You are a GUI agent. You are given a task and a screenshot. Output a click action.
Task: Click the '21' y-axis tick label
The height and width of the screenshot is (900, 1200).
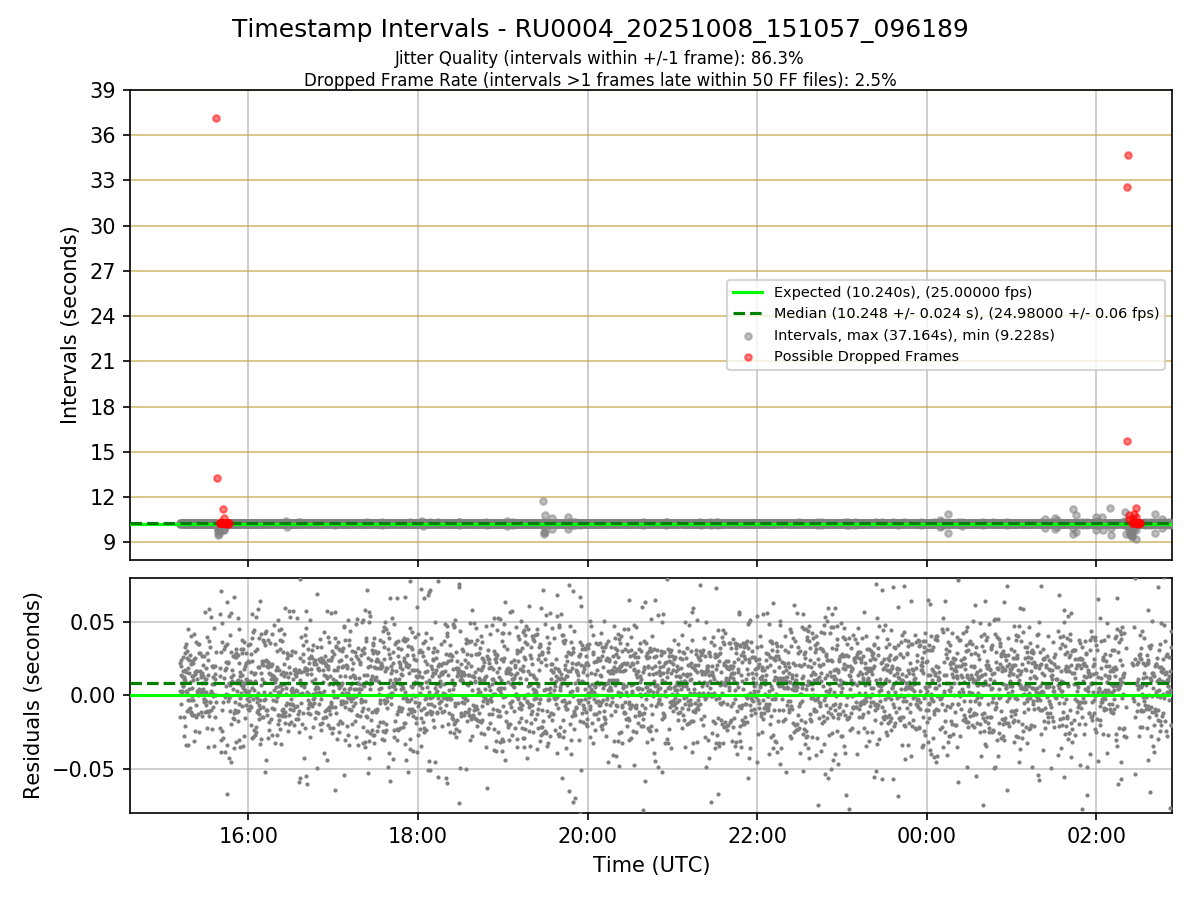click(x=104, y=361)
